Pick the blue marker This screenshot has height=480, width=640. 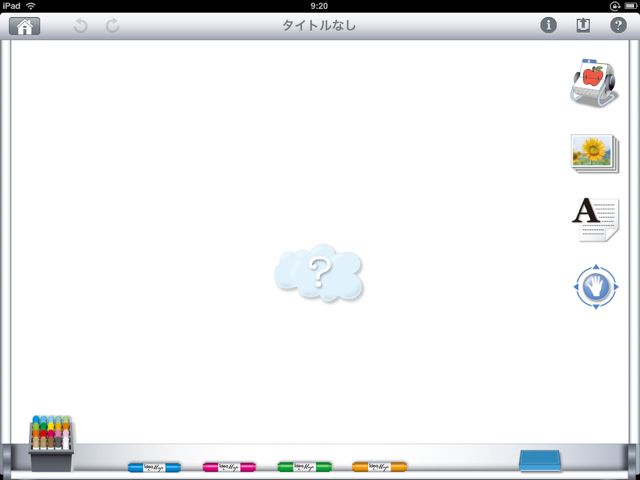(154, 467)
